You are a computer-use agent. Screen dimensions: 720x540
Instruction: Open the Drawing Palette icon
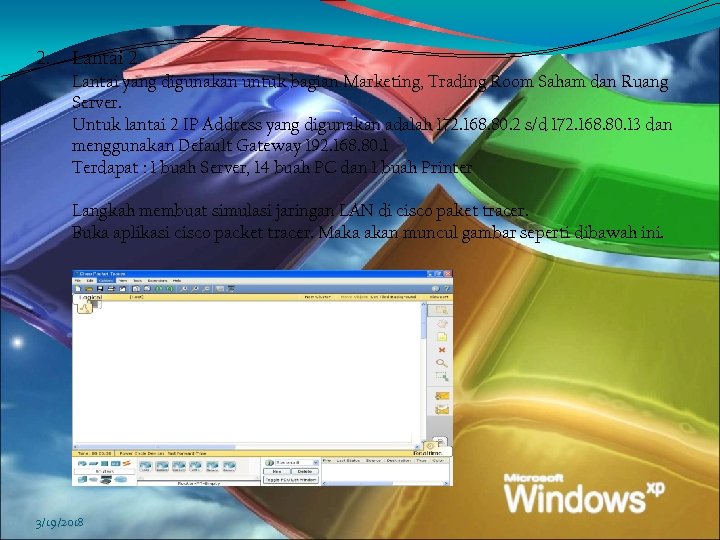(x=220, y=289)
